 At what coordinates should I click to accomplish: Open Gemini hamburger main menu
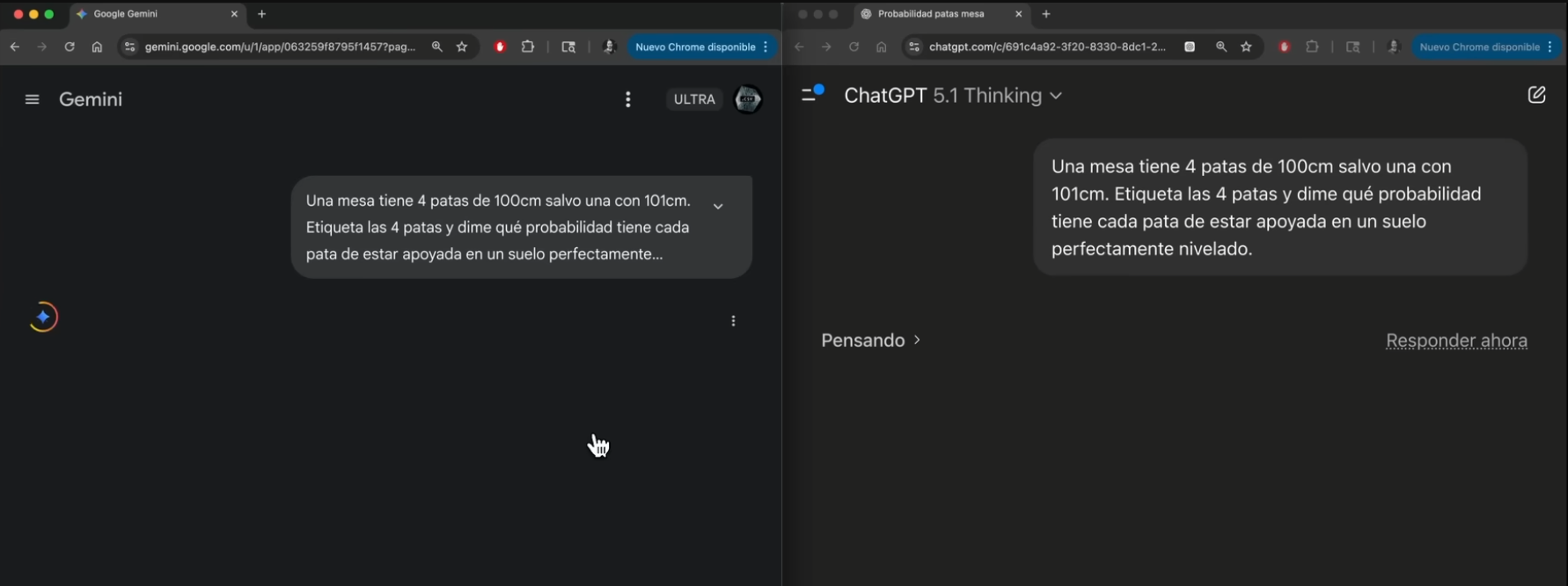[x=33, y=99]
